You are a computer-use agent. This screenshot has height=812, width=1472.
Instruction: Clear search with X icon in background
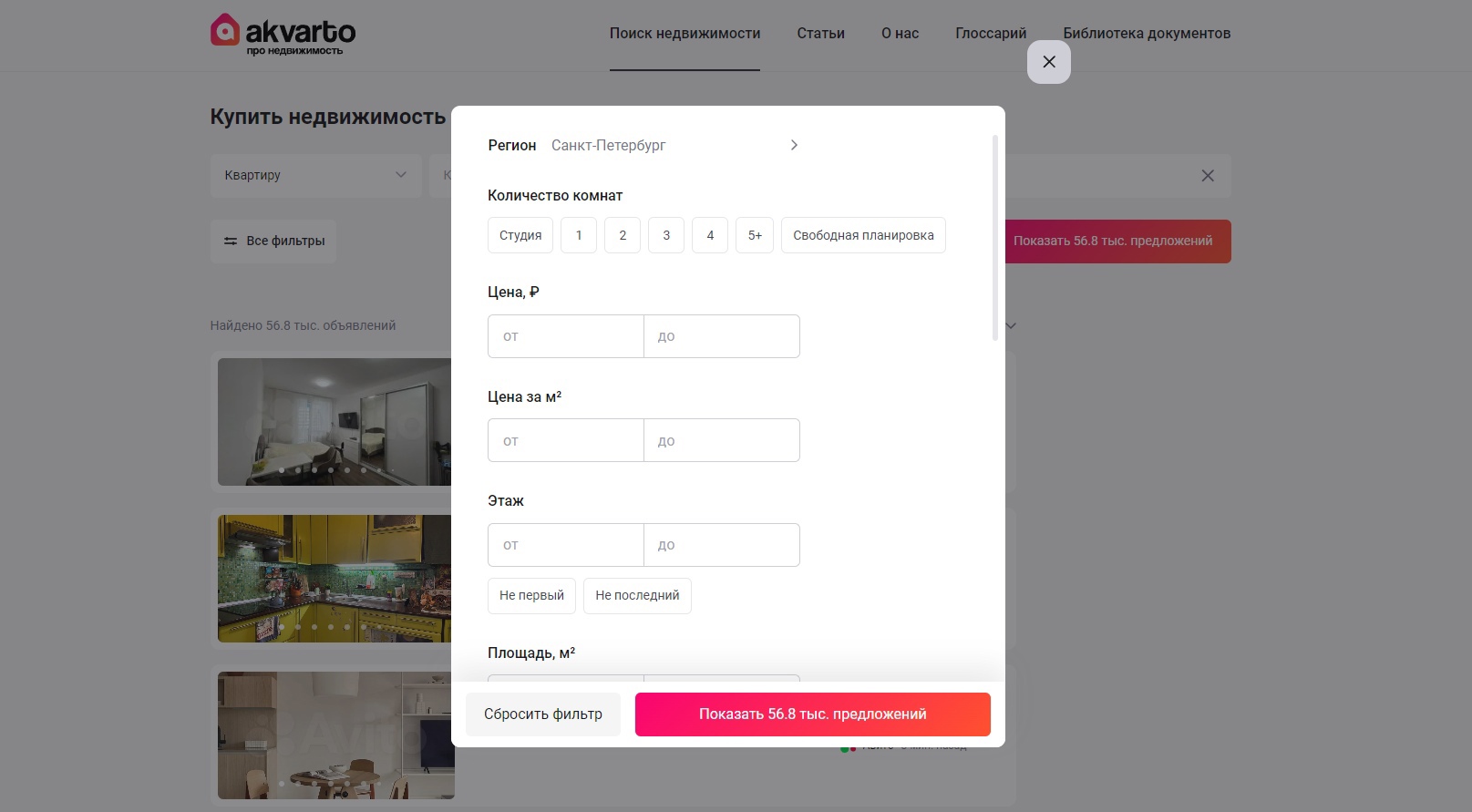tap(1208, 176)
